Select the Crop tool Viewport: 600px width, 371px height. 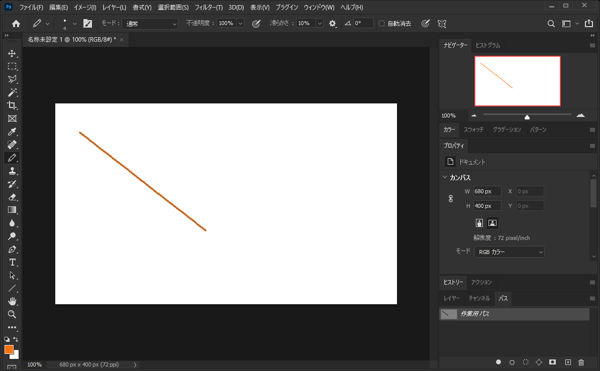pos(12,105)
